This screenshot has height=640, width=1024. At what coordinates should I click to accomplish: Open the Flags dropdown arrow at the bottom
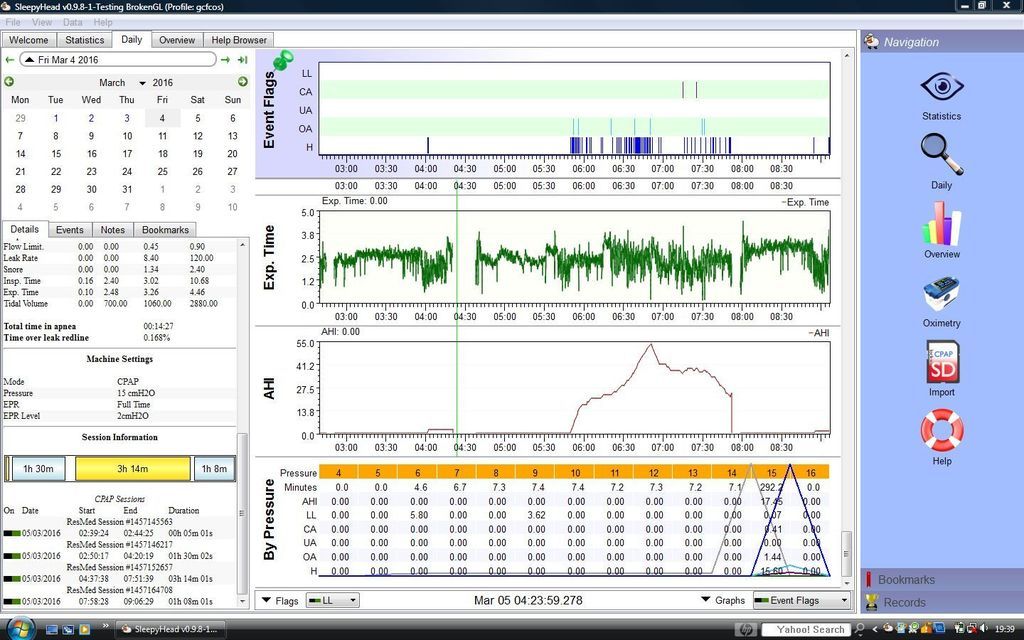pyautogui.click(x=266, y=600)
